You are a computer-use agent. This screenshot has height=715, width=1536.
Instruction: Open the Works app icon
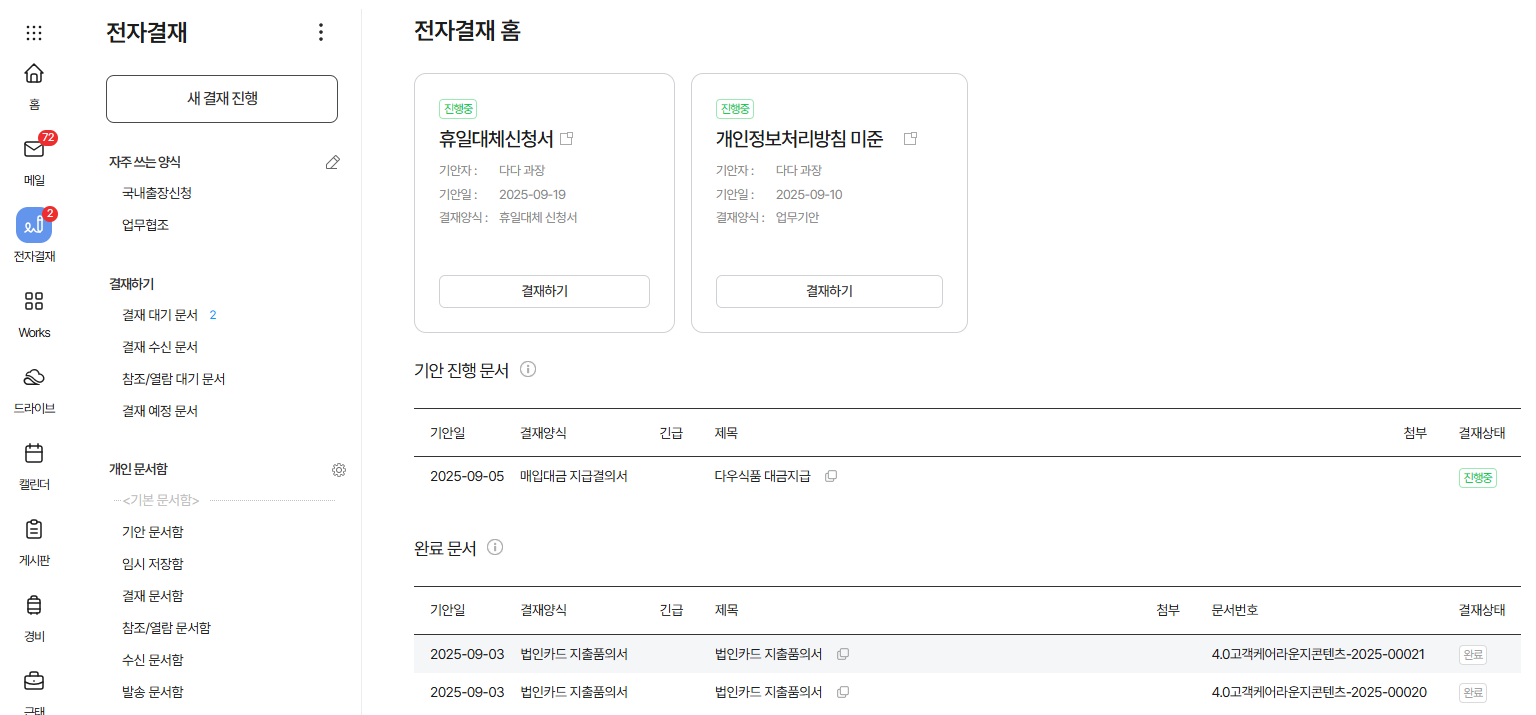click(x=34, y=302)
